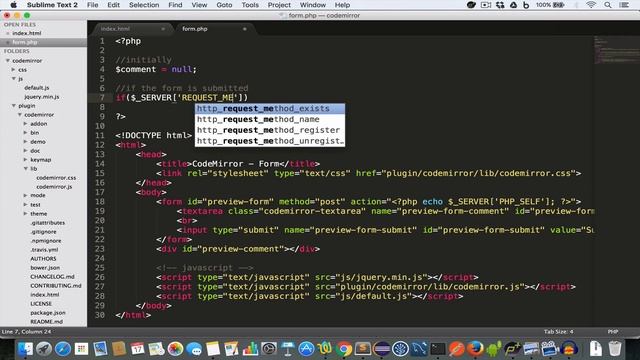Open Notification Center list icon
Screen dimensions: 640x360
tap(624, 5)
